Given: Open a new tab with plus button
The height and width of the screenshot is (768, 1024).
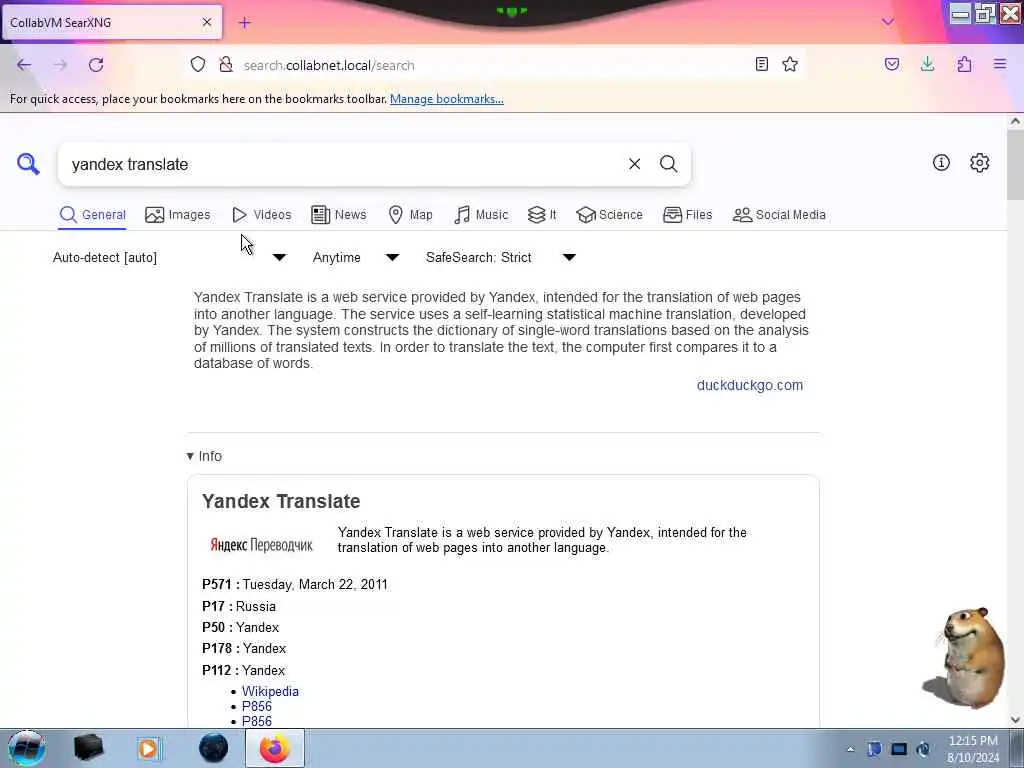Looking at the screenshot, I should (244, 23).
